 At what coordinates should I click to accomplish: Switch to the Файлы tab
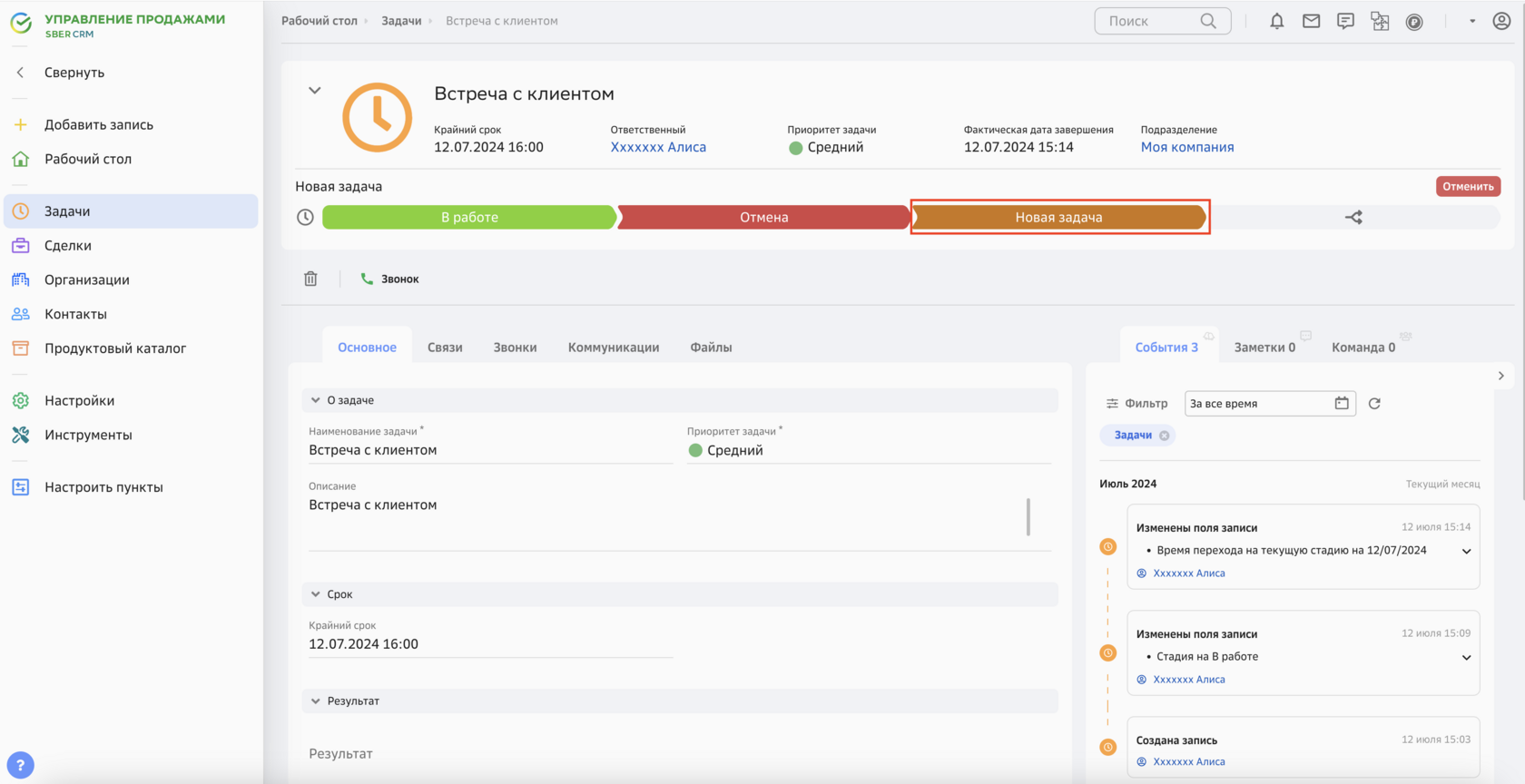point(711,348)
